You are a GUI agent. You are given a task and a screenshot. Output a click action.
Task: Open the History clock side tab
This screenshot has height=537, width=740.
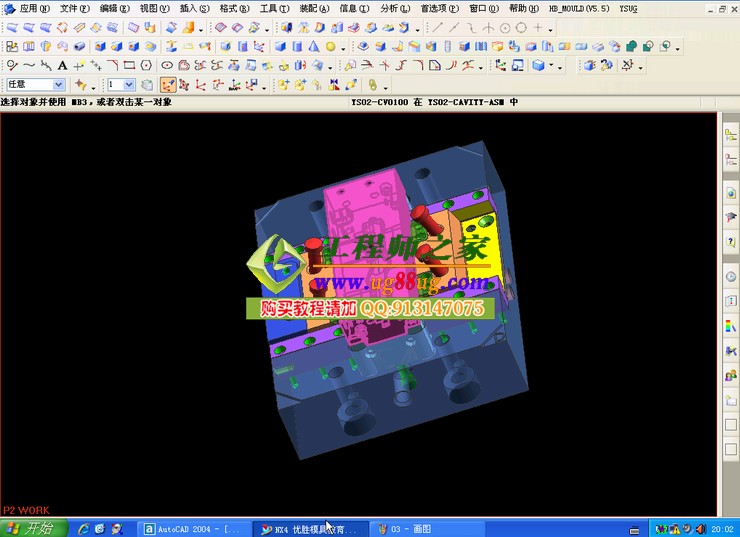[731, 277]
